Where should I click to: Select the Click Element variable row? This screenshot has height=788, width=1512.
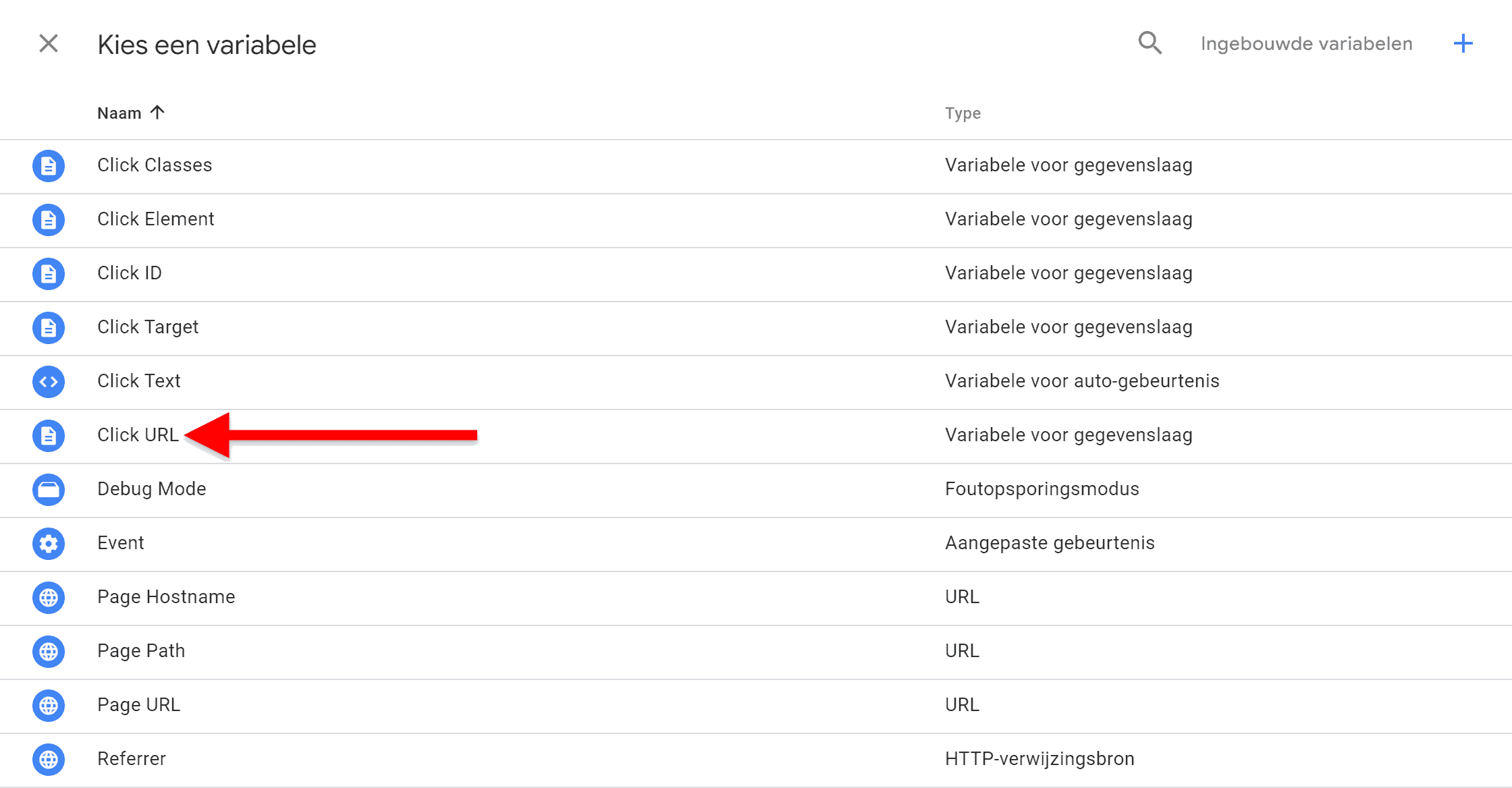pyautogui.click(x=155, y=219)
